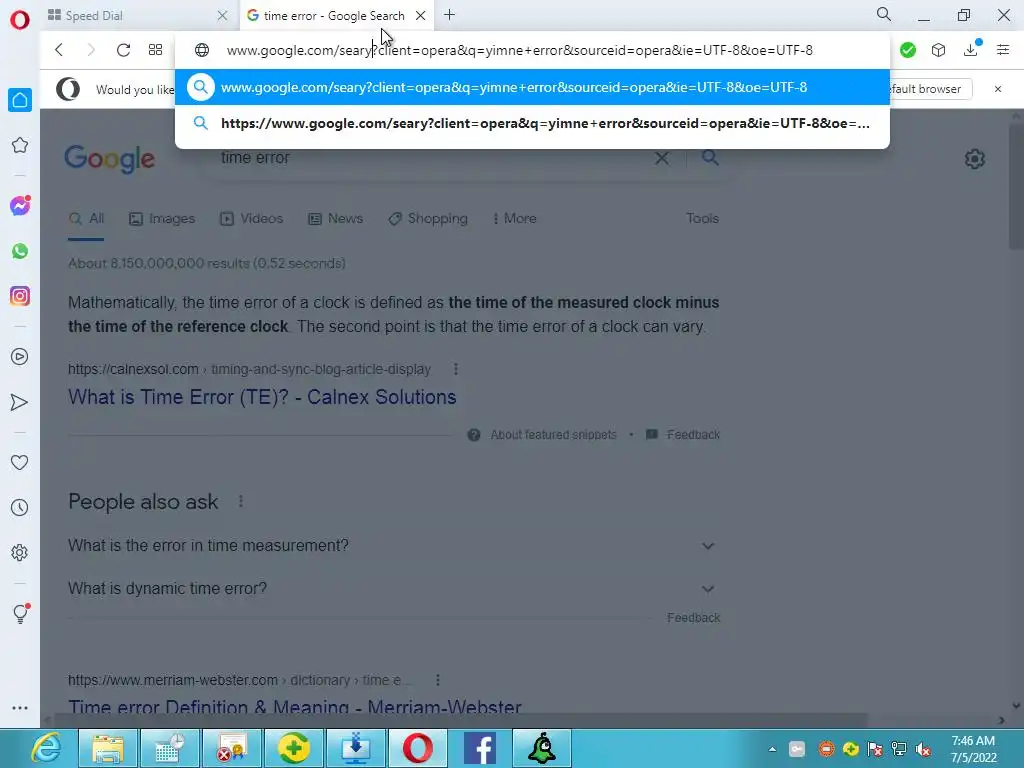This screenshot has width=1024, height=768.
Task: Open Speed Dial grid icon in toolbar
Action: [x=155, y=50]
